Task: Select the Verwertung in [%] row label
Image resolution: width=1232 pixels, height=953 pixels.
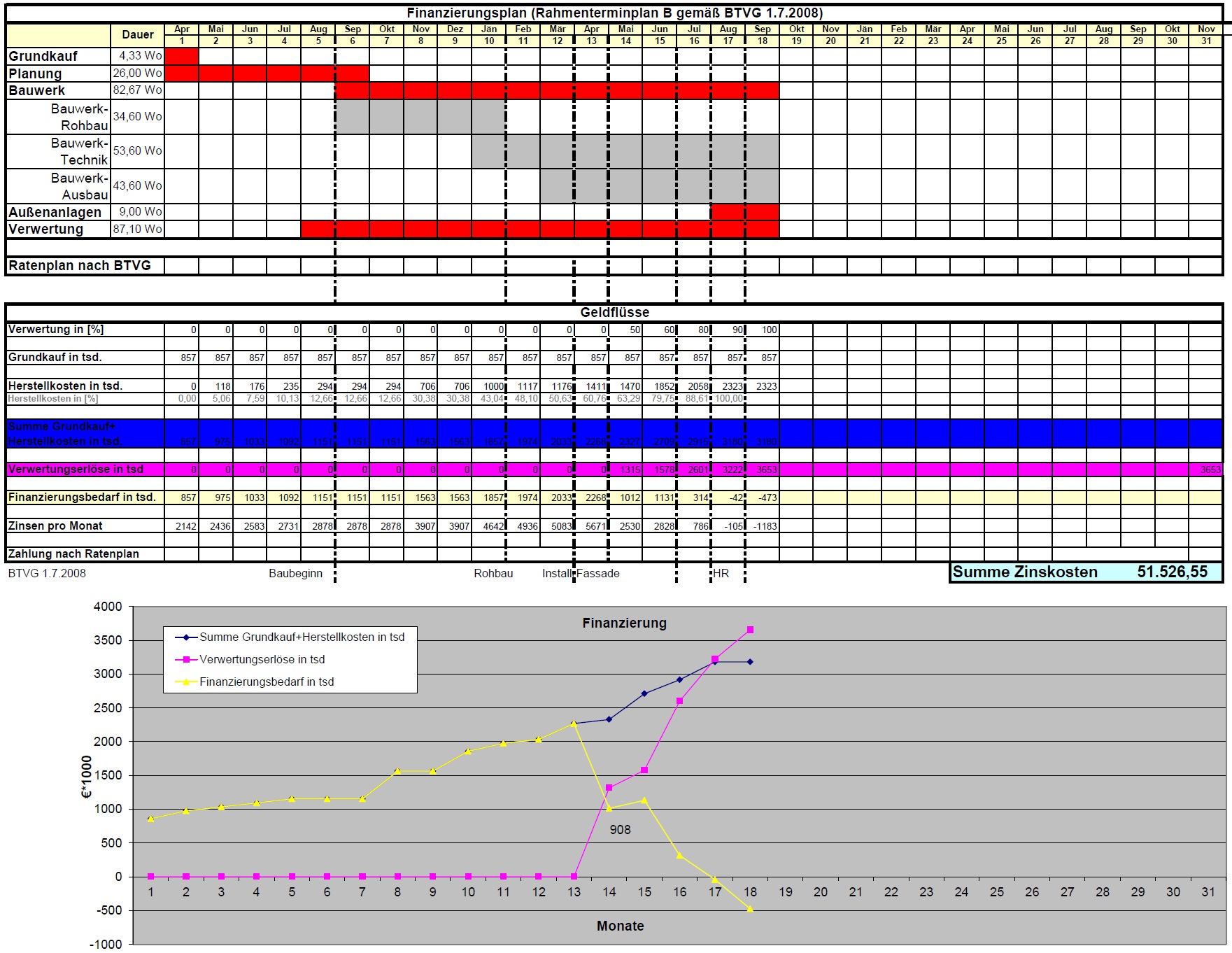Action: (56, 330)
